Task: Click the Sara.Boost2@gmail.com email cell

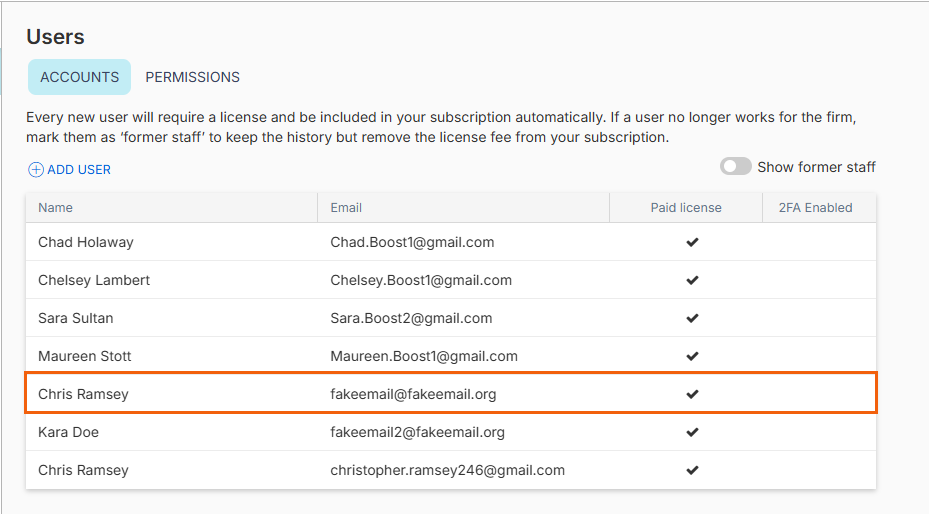Action: point(411,318)
